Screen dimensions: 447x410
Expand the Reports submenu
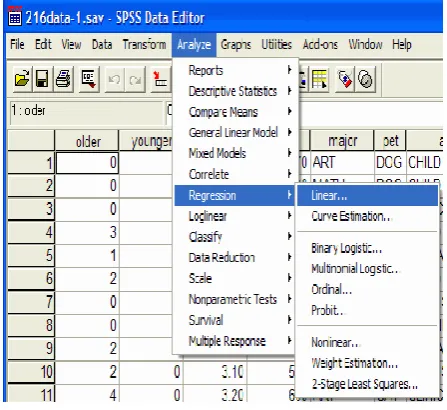(234, 70)
